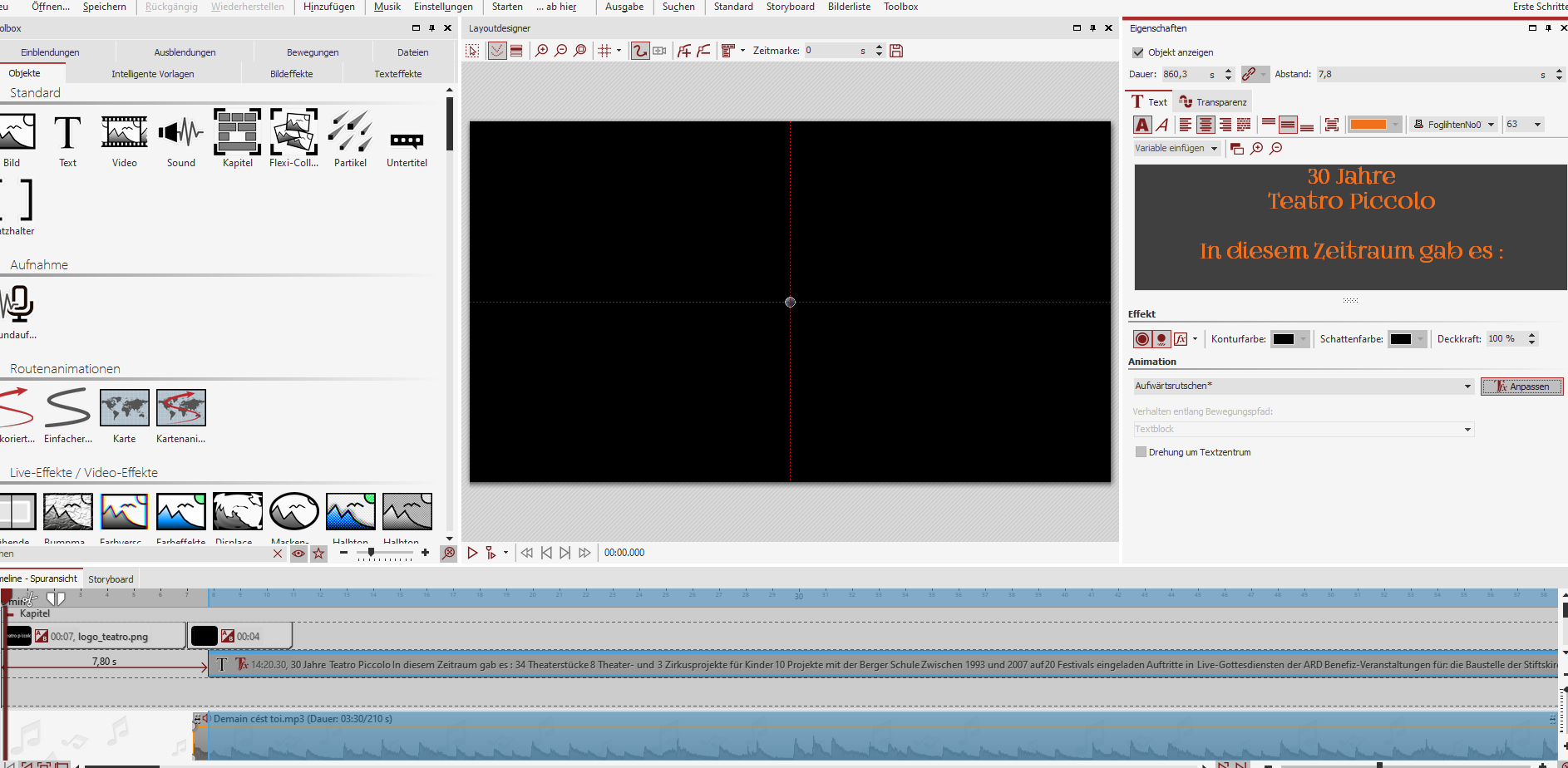Select the Partikel object in Toolbox
This screenshot has width=1568, height=768.
[x=350, y=133]
